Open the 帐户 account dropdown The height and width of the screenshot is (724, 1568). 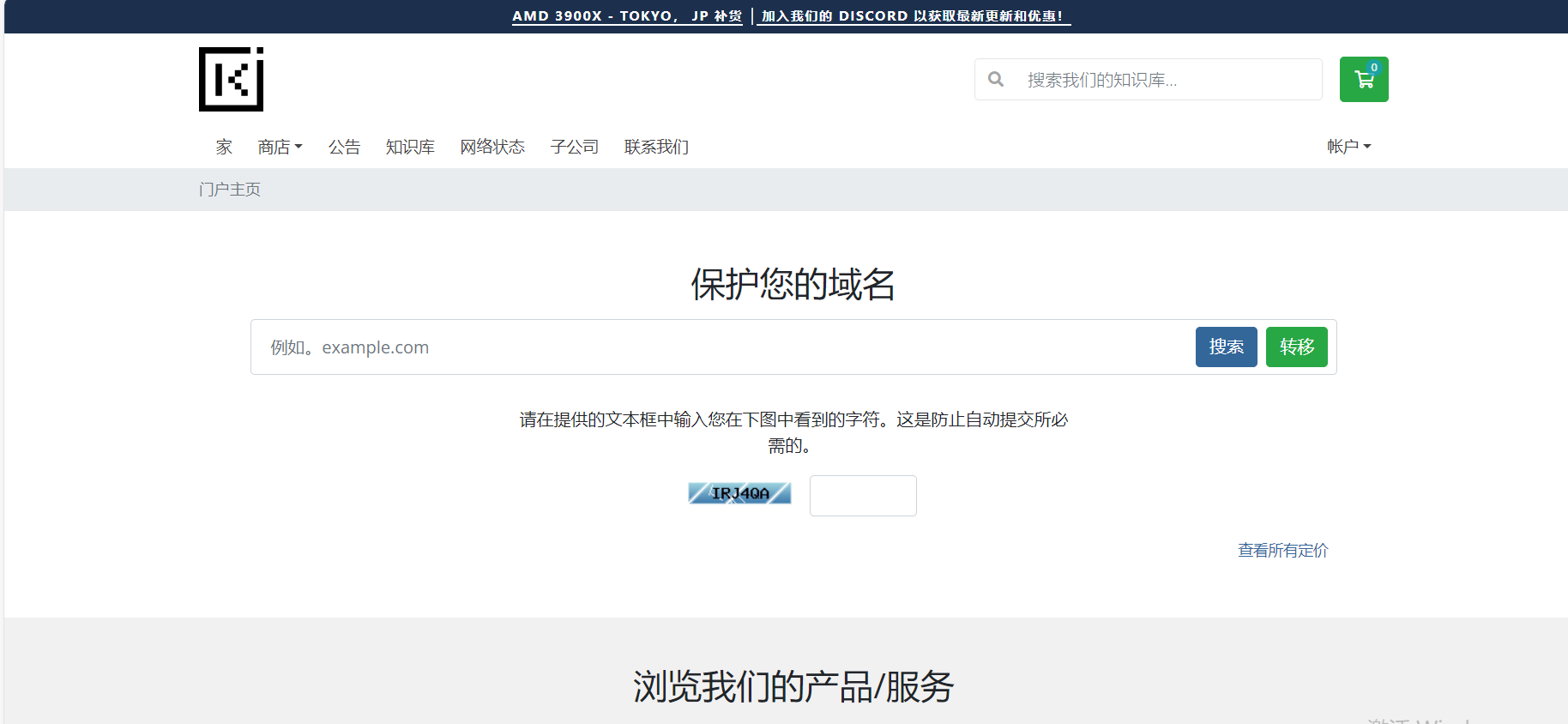click(x=1348, y=147)
